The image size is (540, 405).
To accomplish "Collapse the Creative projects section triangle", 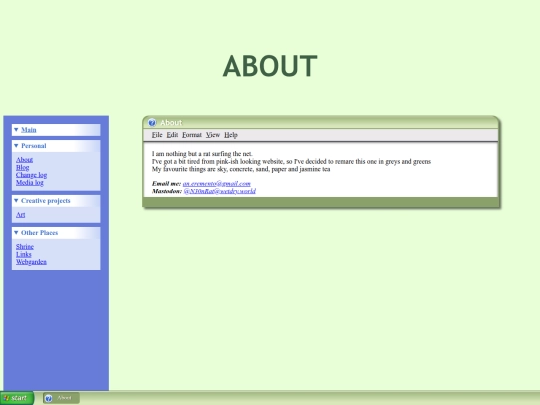I will coord(16,200).
